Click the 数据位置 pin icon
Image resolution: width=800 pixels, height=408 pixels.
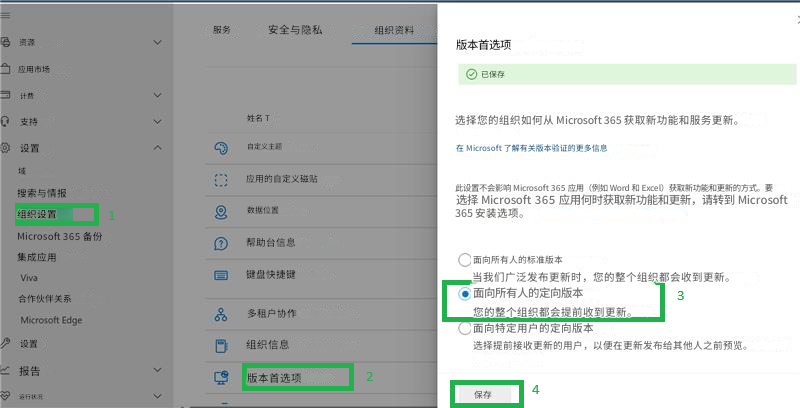(221, 212)
